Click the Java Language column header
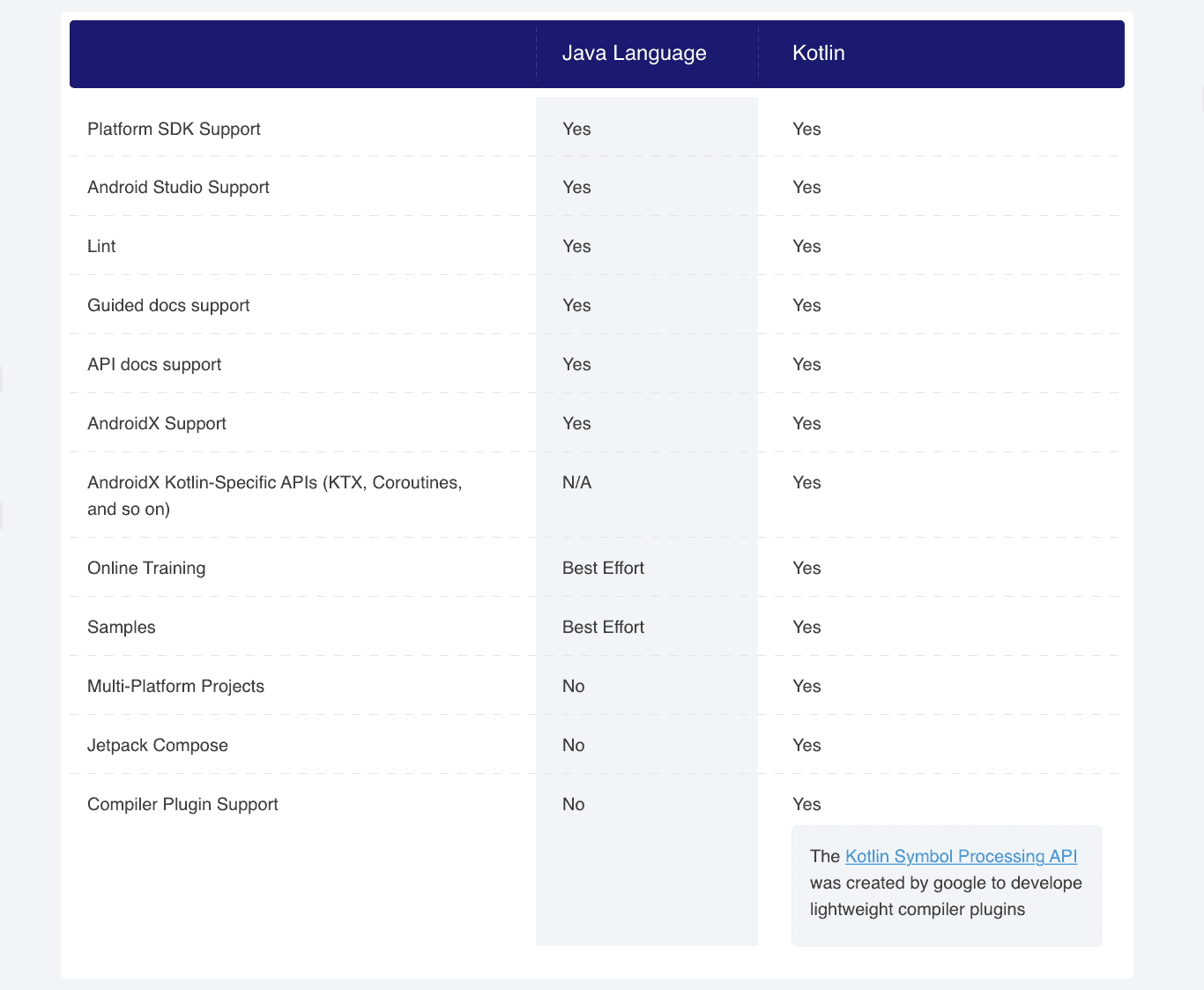1204x990 pixels. (x=635, y=53)
